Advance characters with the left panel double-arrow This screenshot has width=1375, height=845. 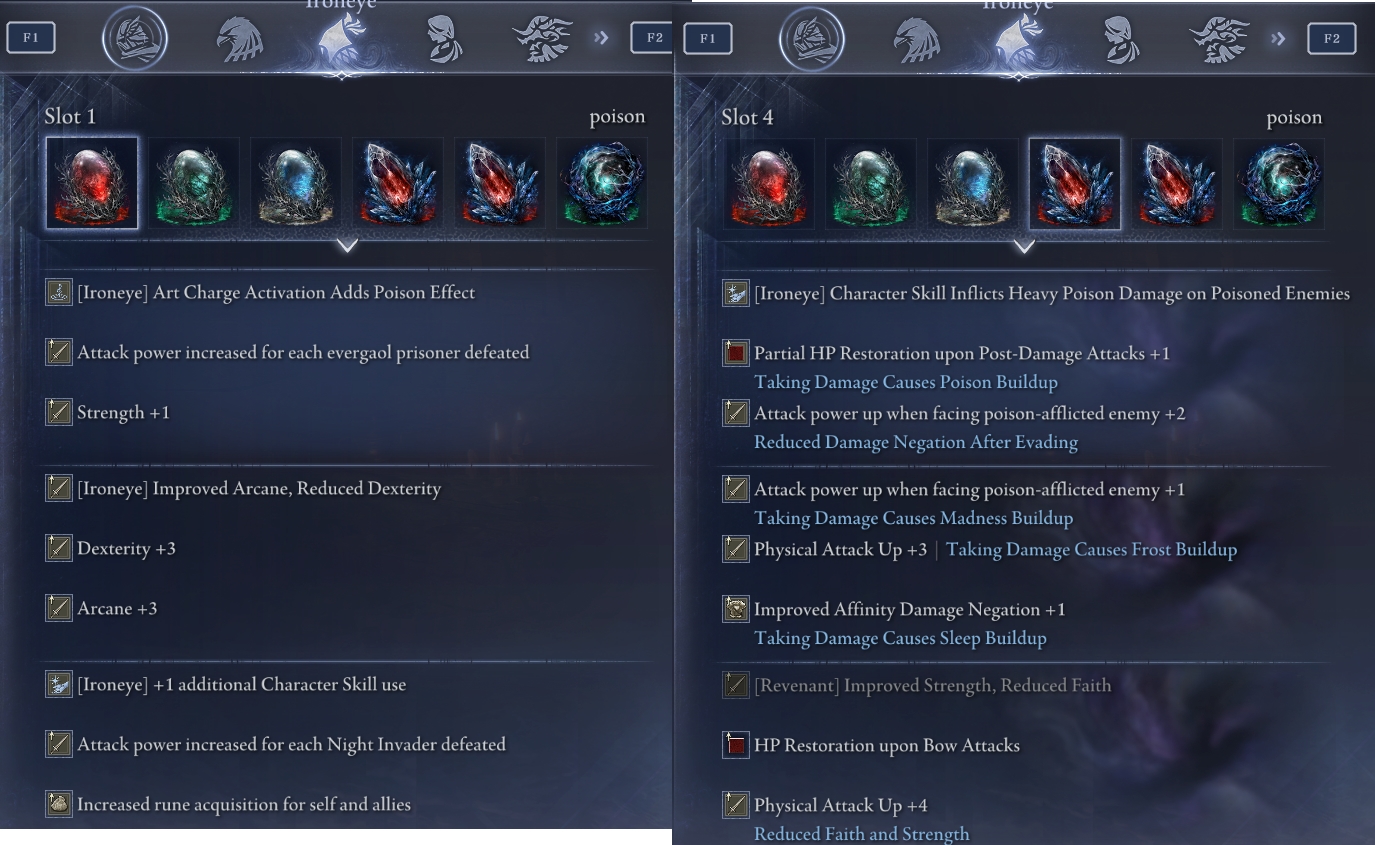pos(601,38)
